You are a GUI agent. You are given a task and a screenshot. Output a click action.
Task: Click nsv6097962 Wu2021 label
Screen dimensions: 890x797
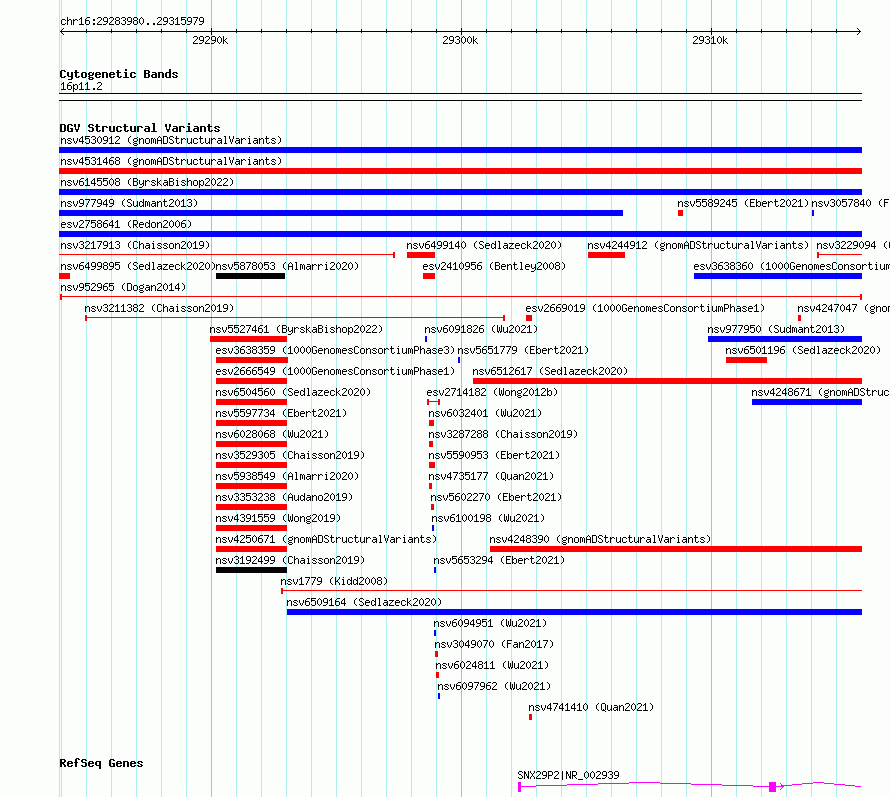click(494, 686)
